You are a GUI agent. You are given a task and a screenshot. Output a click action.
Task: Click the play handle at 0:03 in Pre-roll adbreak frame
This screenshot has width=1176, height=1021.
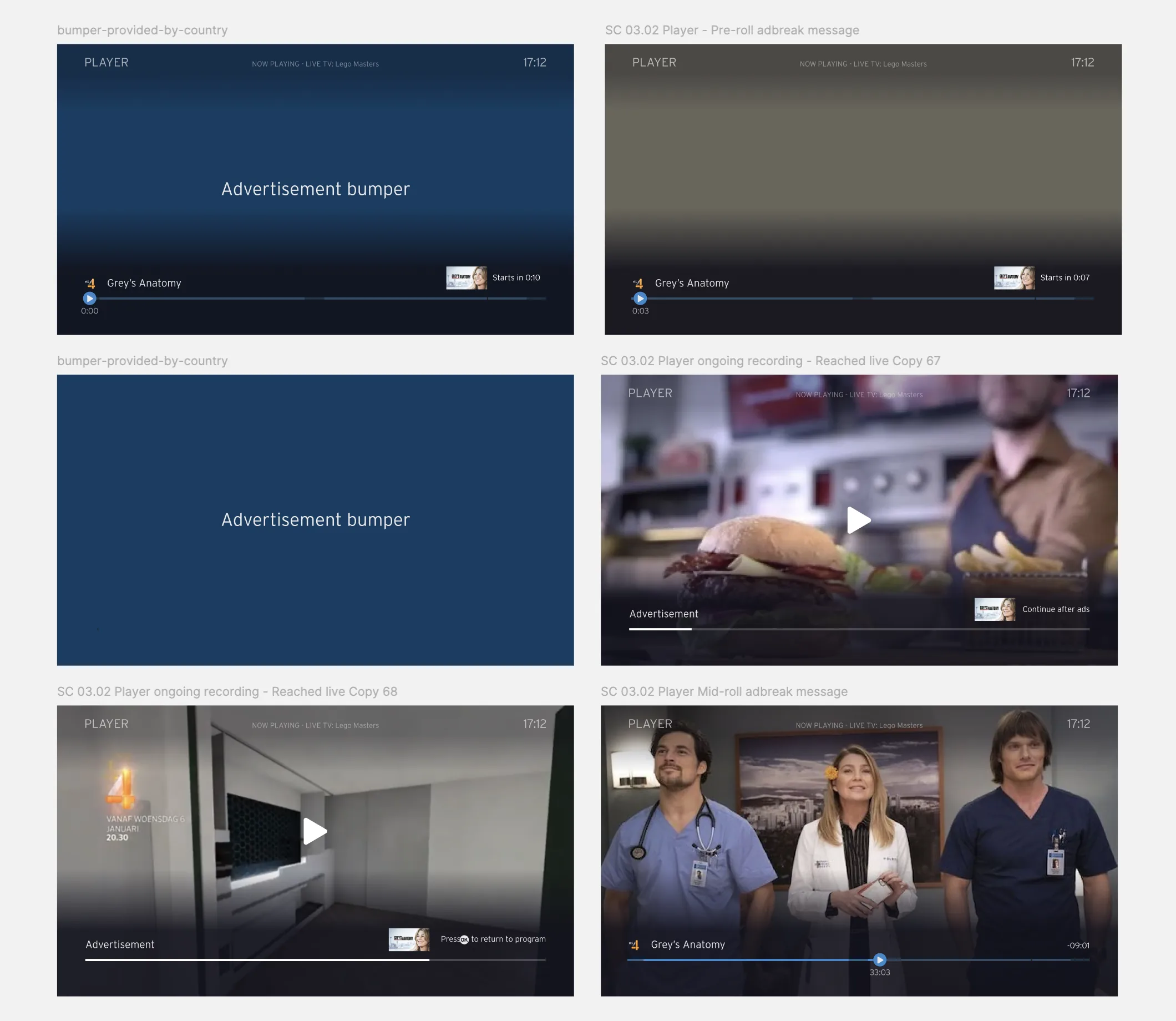tap(640, 298)
